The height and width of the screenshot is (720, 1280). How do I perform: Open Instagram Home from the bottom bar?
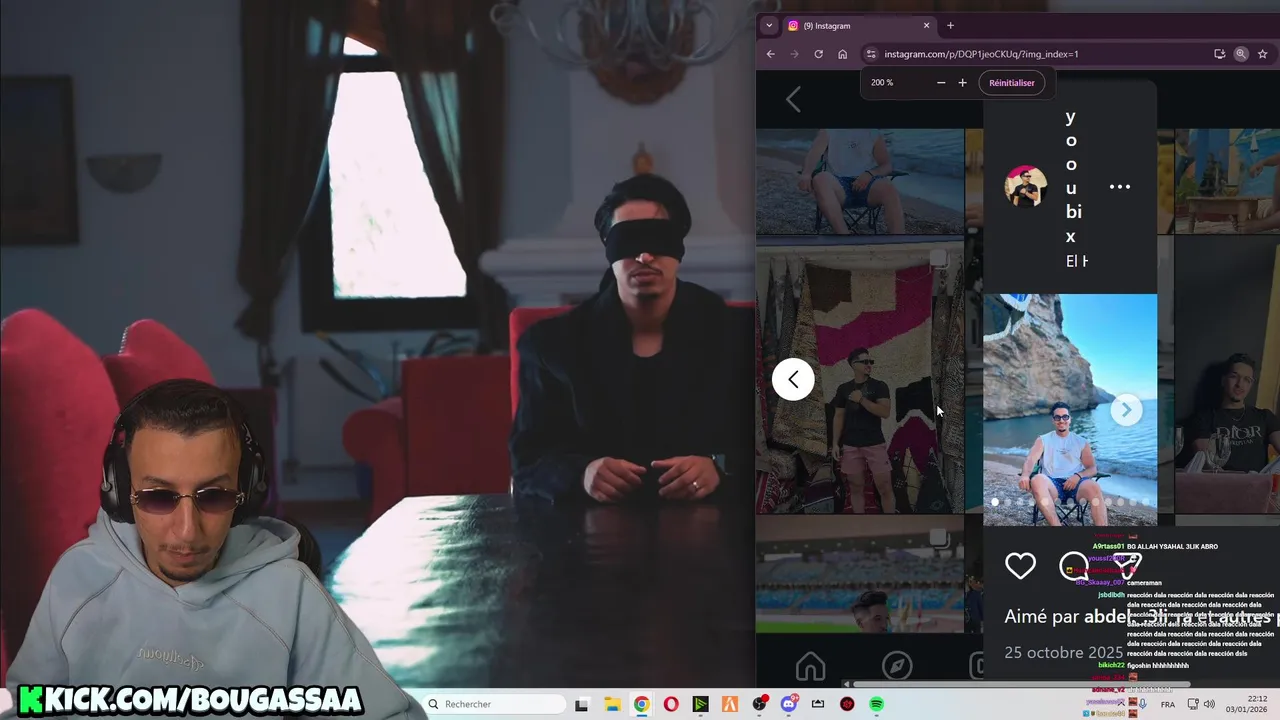[x=810, y=666]
